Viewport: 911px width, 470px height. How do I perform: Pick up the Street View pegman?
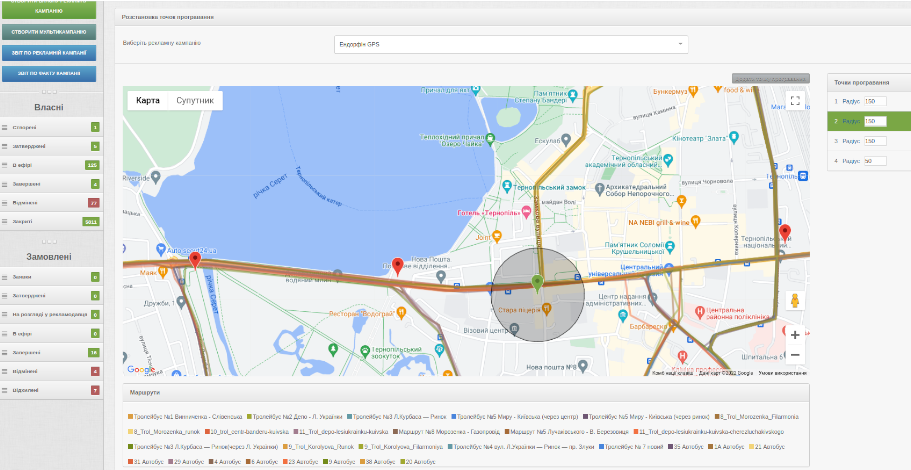coord(795,300)
